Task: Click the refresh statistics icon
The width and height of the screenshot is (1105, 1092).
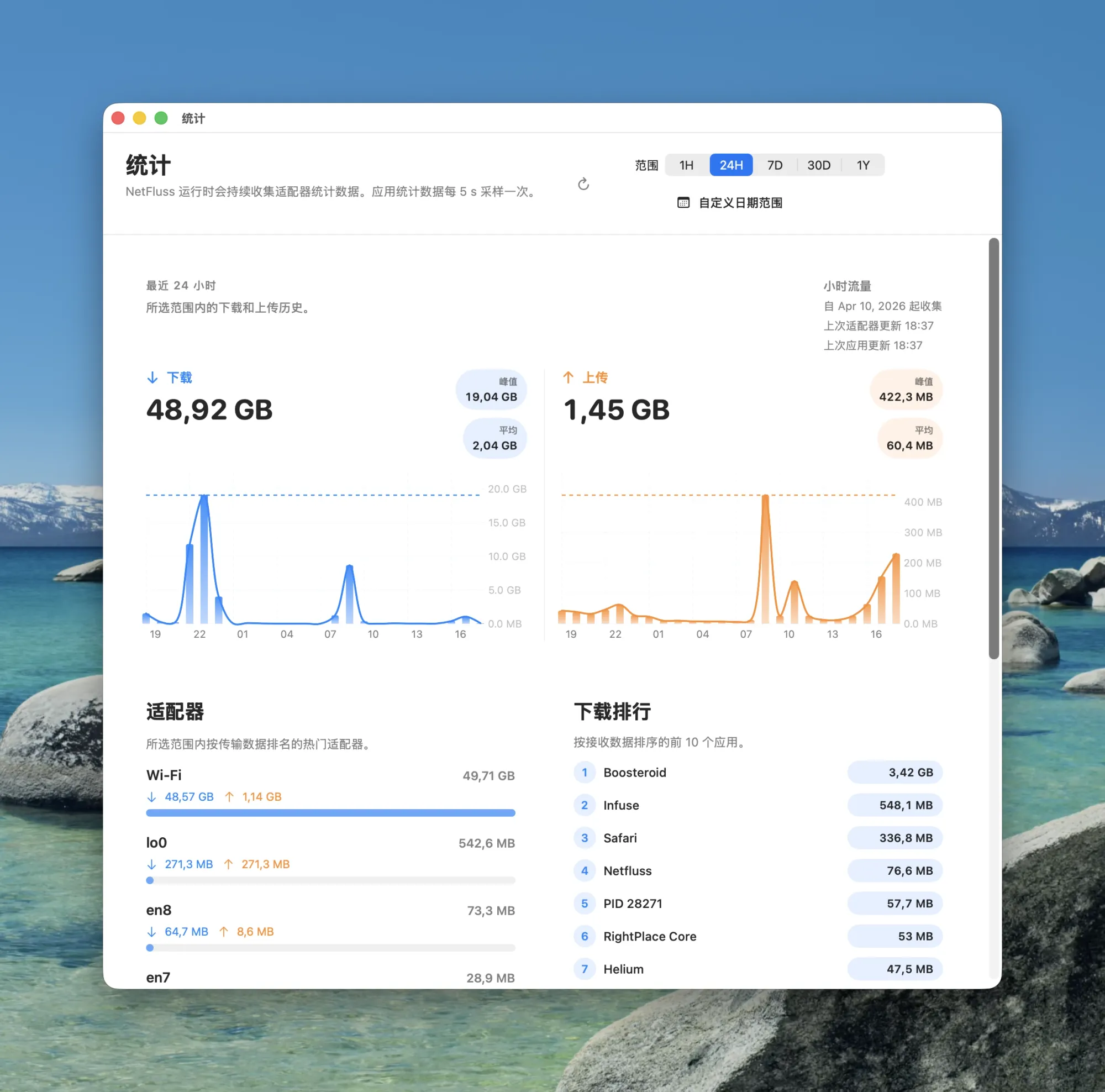Action: click(x=583, y=183)
